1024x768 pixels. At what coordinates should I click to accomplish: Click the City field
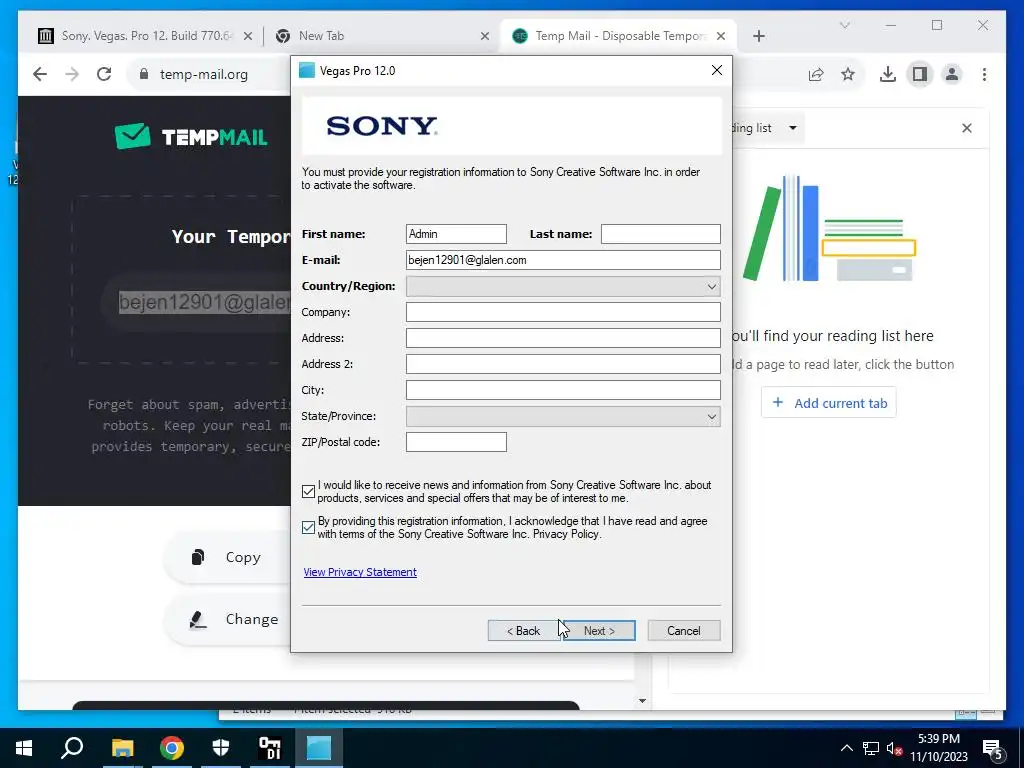click(x=563, y=391)
